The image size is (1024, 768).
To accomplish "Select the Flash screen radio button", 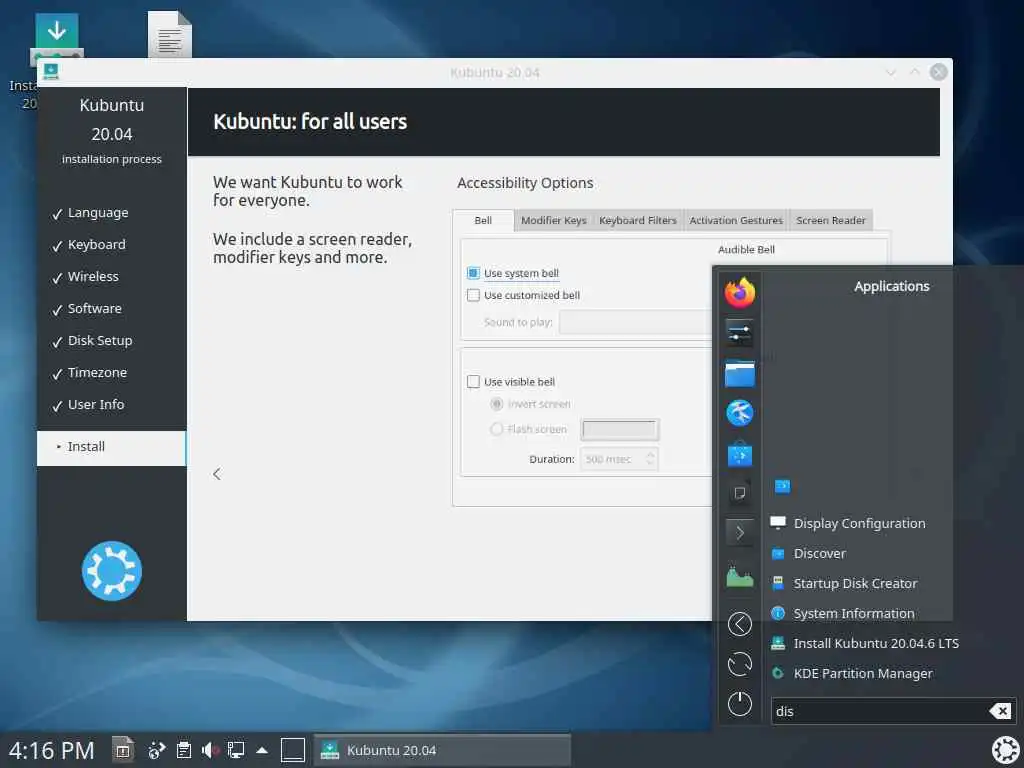I will (x=496, y=429).
